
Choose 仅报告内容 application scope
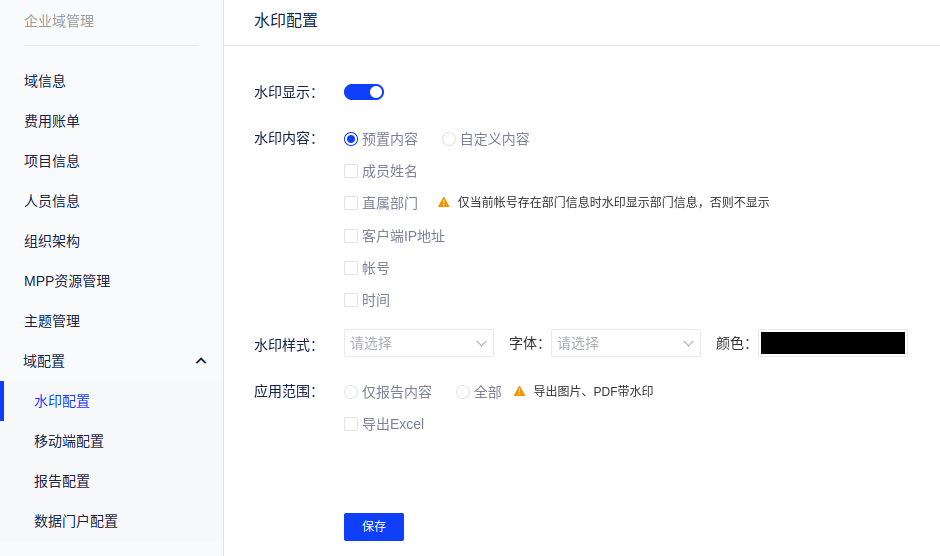click(351, 392)
